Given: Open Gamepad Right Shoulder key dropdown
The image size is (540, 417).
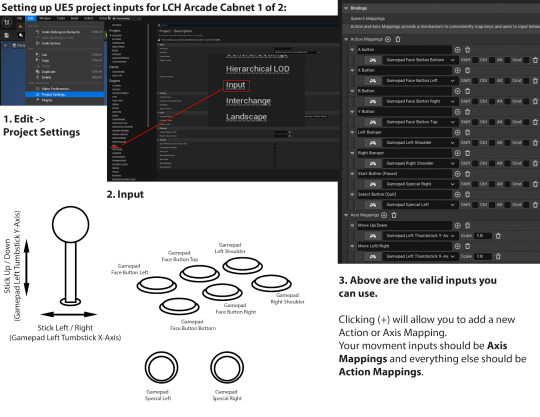Looking at the screenshot, I should point(420,163).
